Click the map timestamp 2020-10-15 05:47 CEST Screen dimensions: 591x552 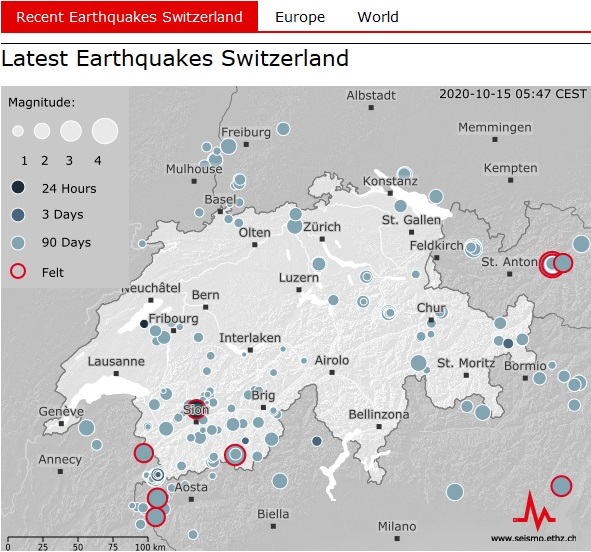coord(513,94)
